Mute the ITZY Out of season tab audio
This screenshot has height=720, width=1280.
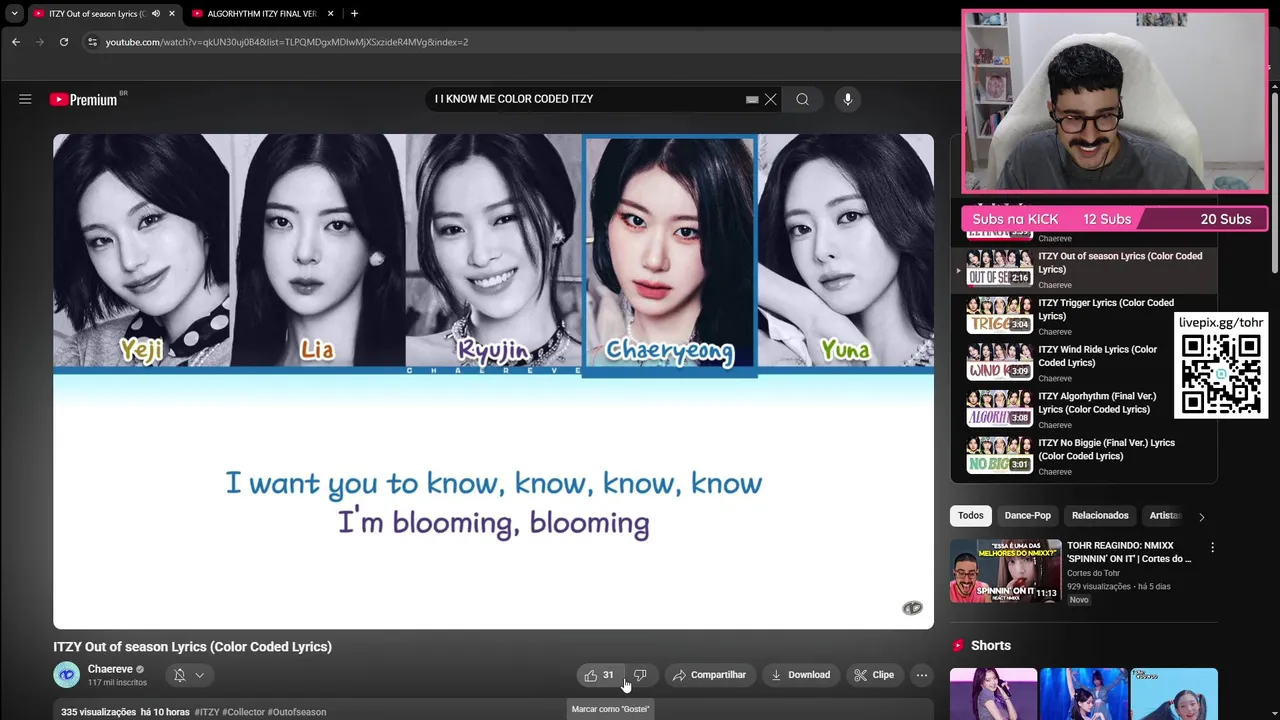click(156, 13)
